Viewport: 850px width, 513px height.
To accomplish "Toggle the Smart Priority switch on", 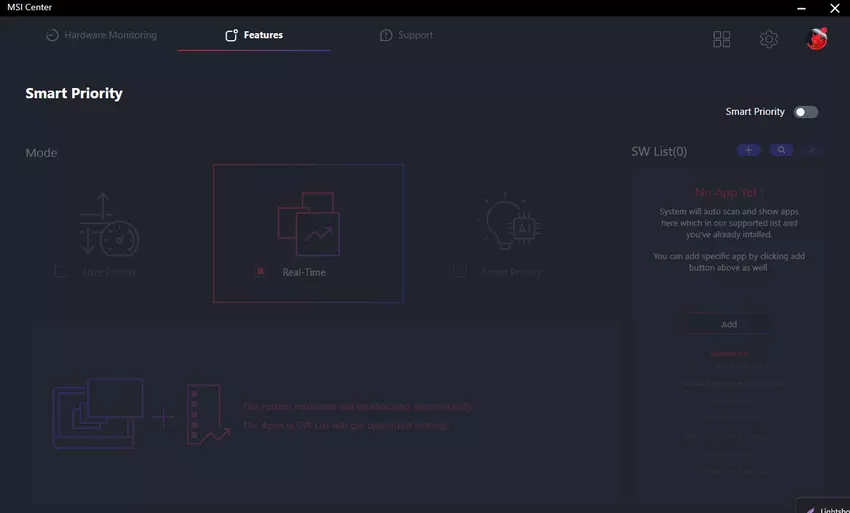I will 806,112.
